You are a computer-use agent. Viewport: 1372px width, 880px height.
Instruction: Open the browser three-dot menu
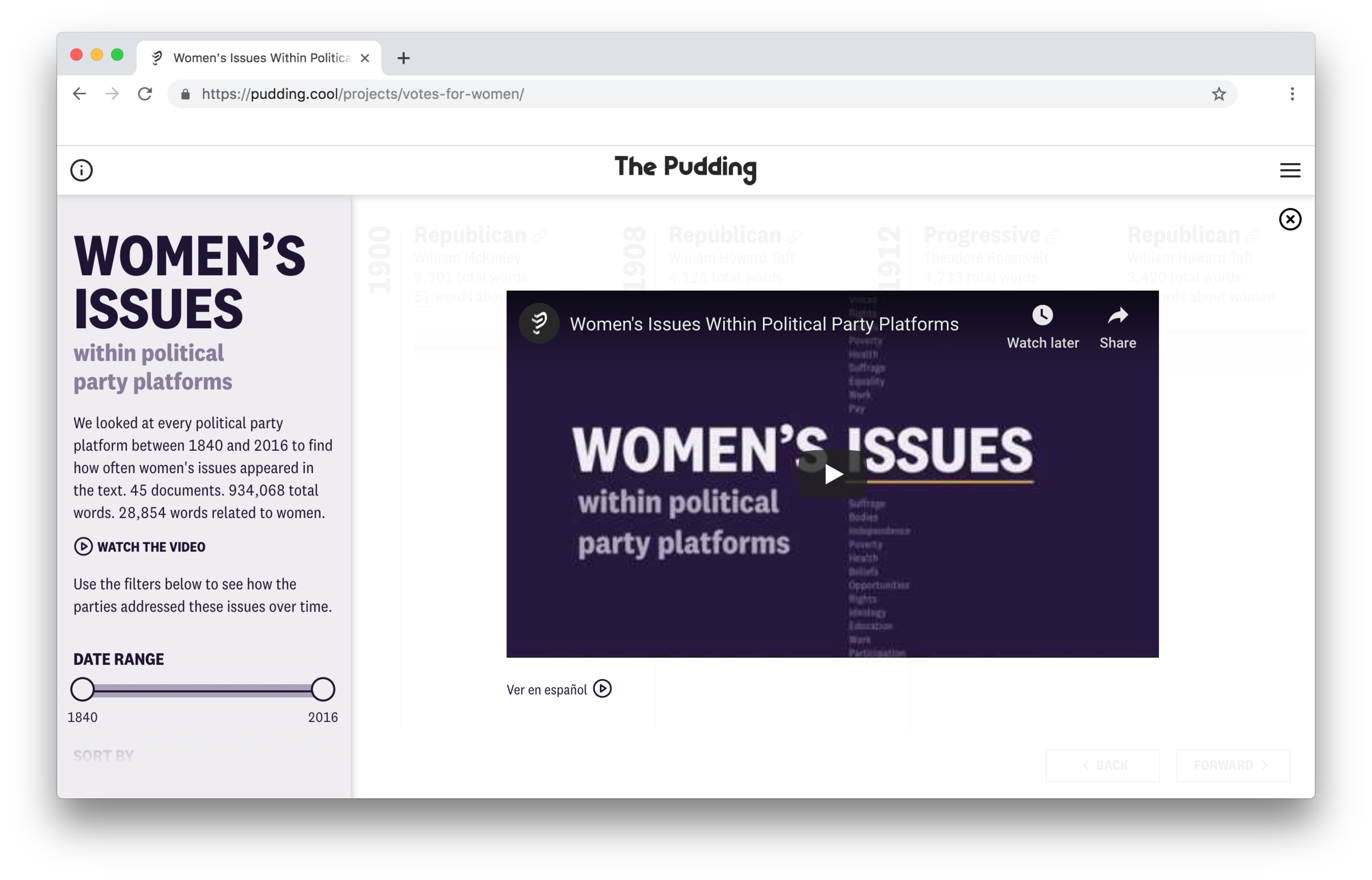1292,94
